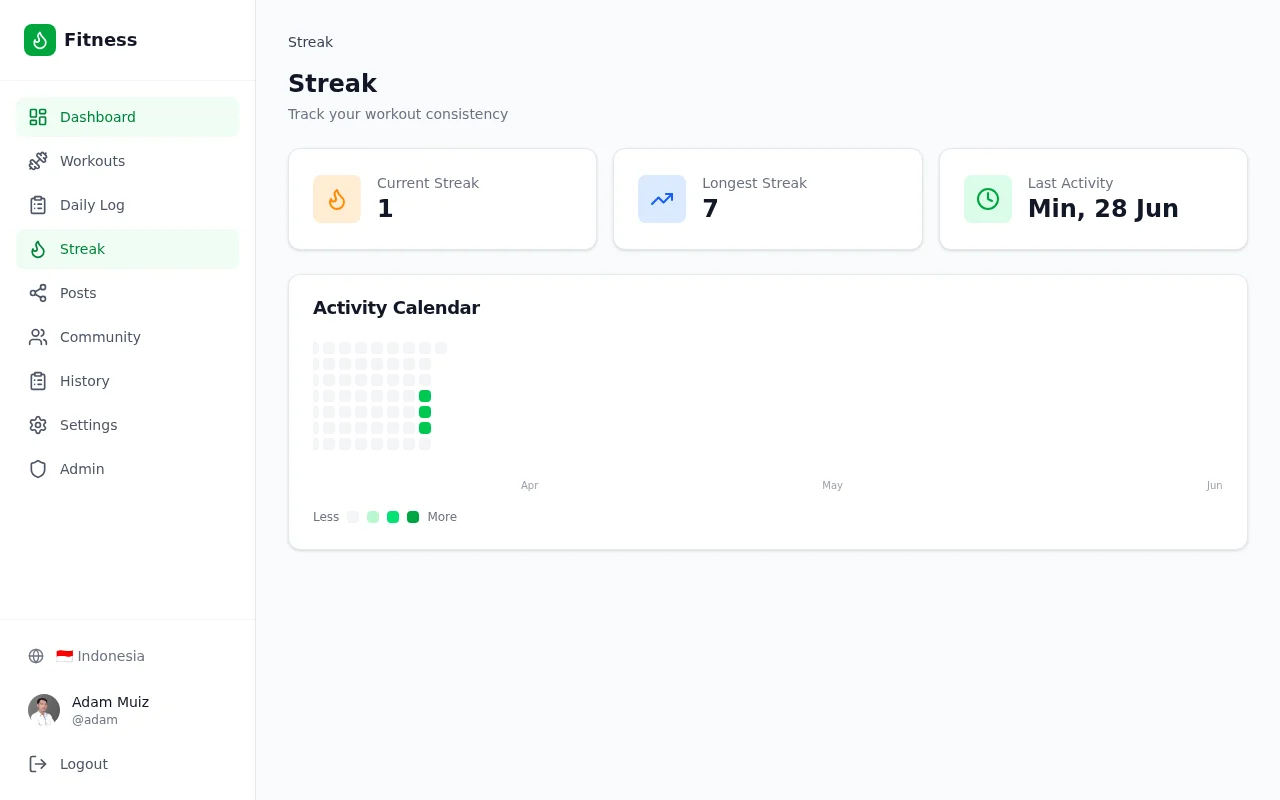Click 'Track your workout consistency' subtitle
The height and width of the screenshot is (800, 1280).
click(398, 114)
